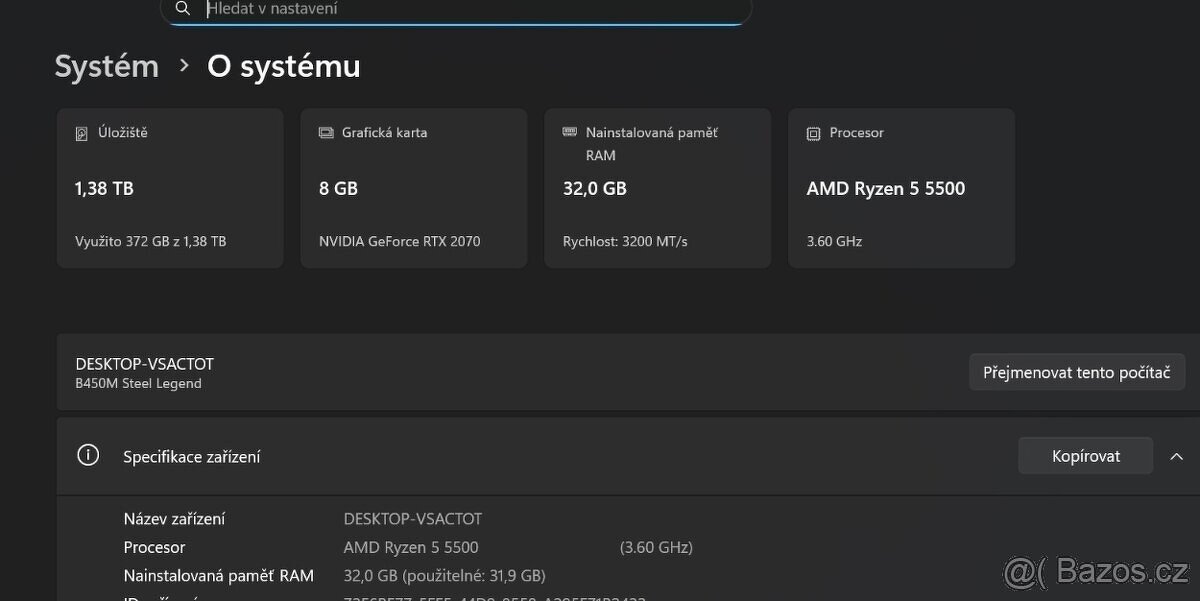
Task: Click the 32,0 GB installed RAM value
Action: [594, 188]
